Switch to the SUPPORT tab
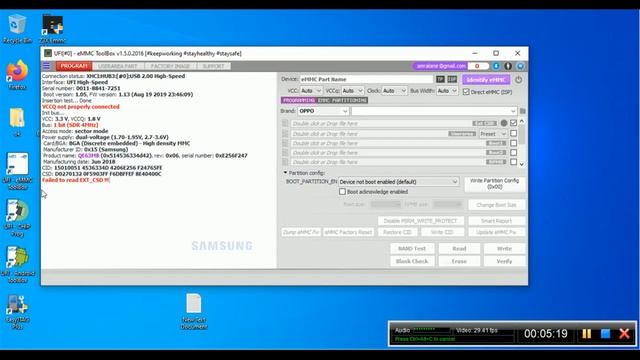The height and width of the screenshot is (360, 640). (213, 66)
